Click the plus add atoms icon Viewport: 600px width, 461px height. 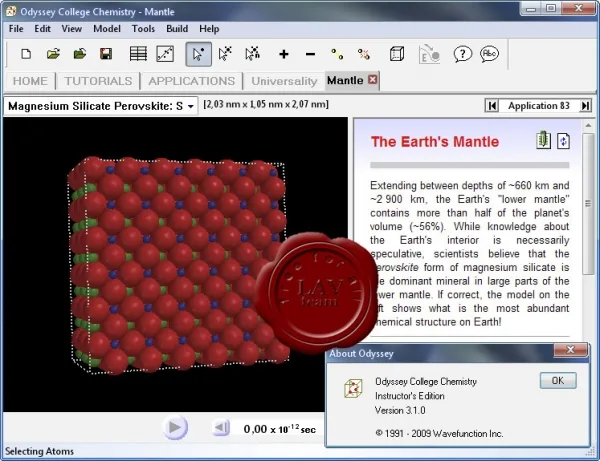(x=284, y=54)
